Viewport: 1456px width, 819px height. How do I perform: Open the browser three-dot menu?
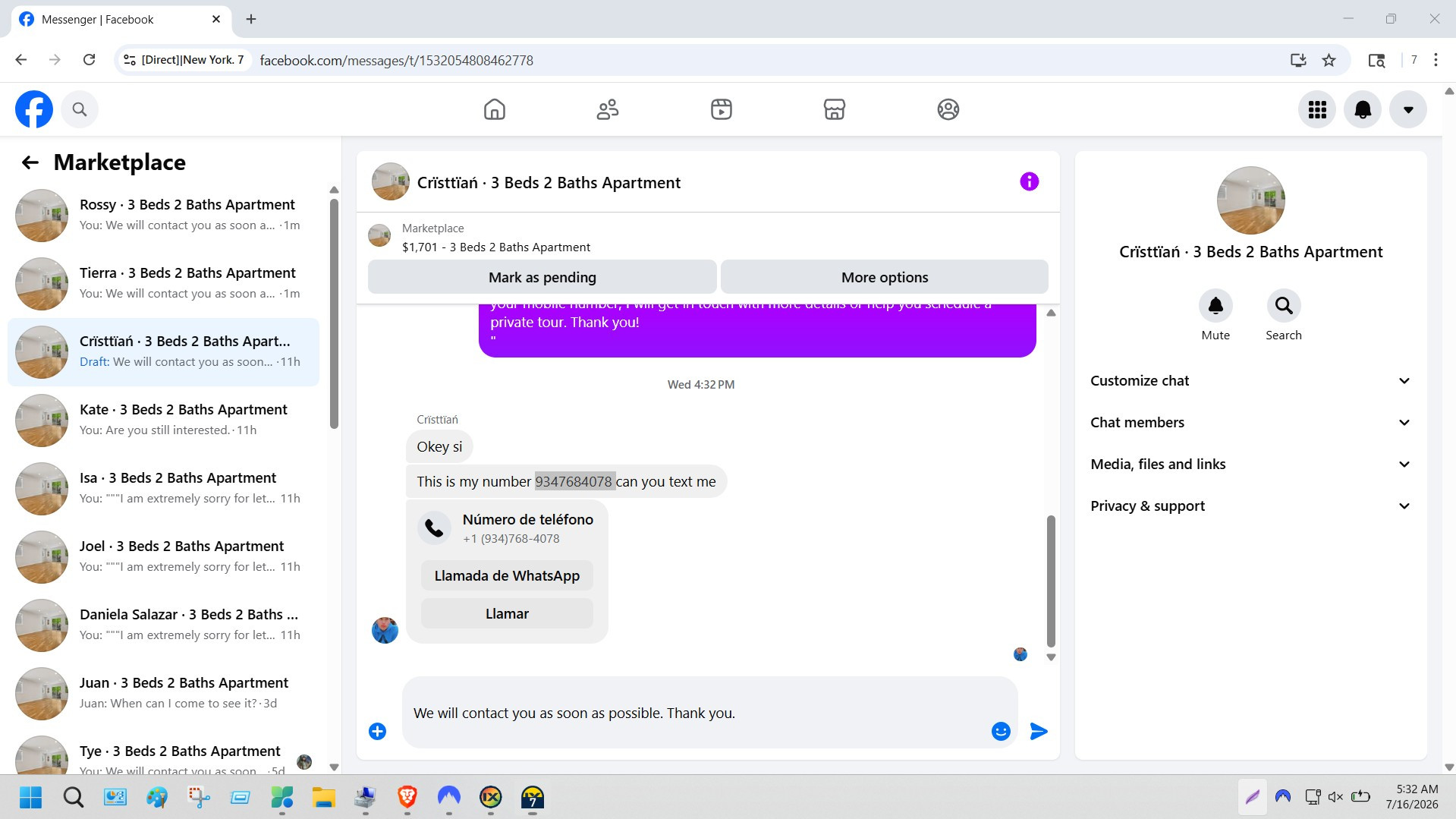pos(1436,60)
